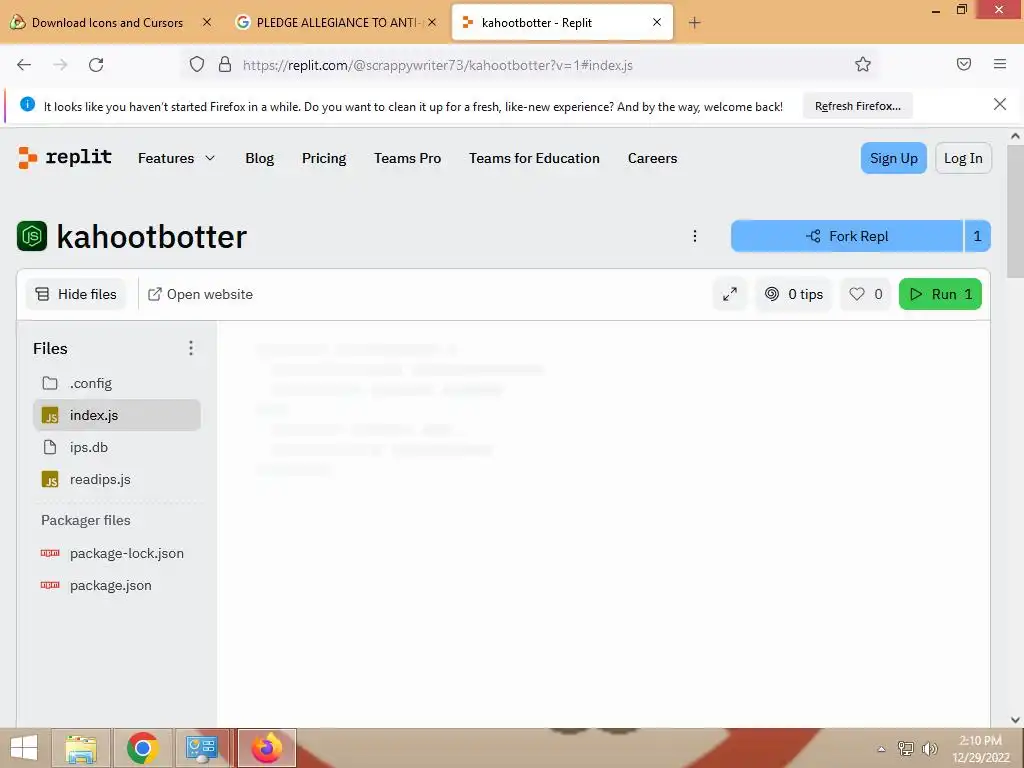Click the Pocket save icon
Image resolution: width=1024 pixels, height=768 pixels.
click(964, 64)
